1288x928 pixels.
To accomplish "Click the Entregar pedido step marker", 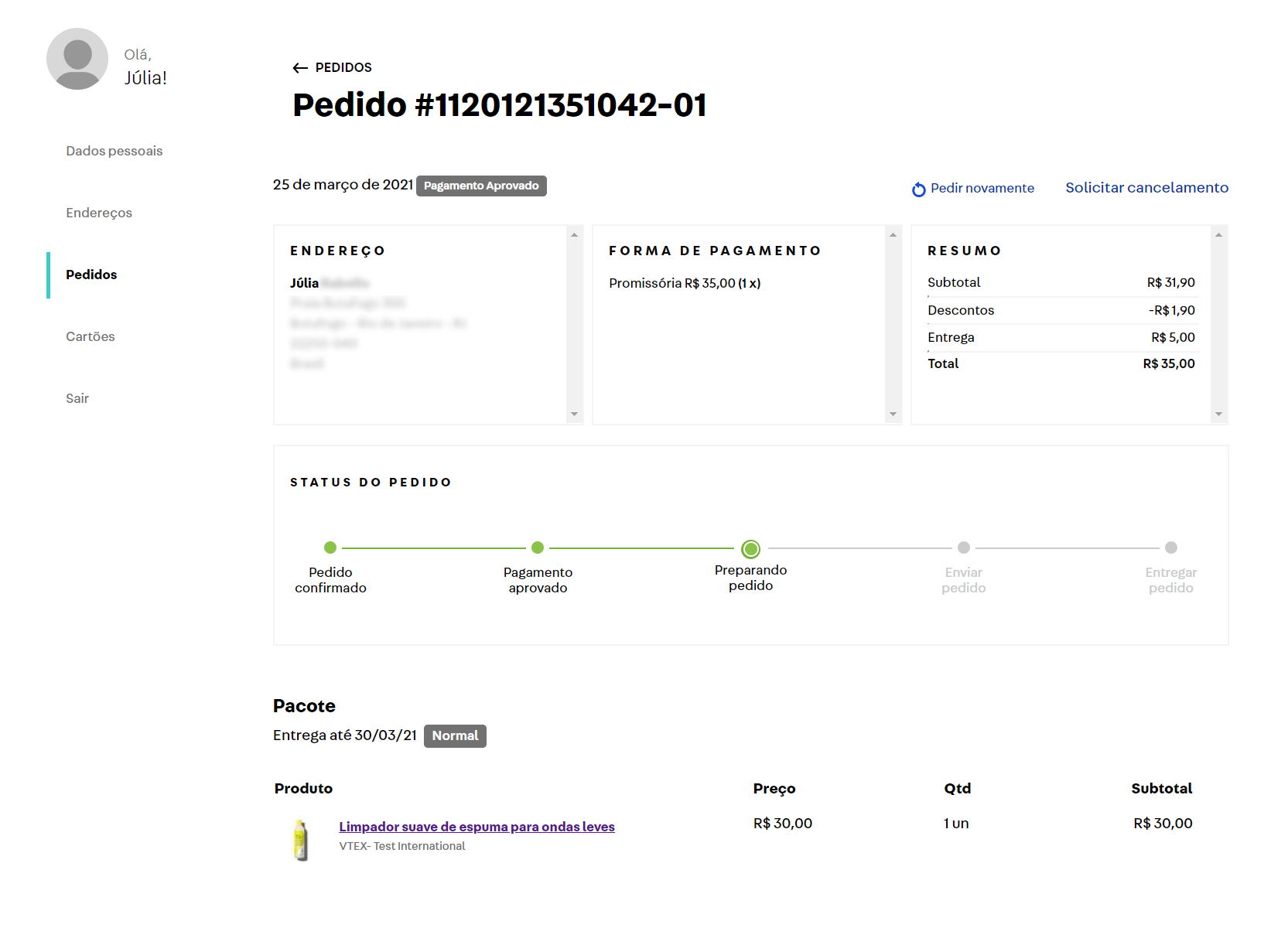I will [1170, 548].
